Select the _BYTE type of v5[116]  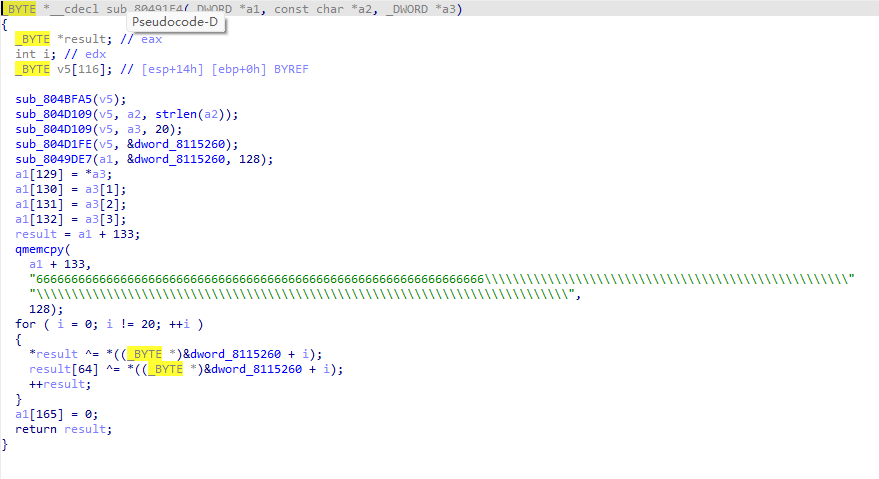pos(33,70)
